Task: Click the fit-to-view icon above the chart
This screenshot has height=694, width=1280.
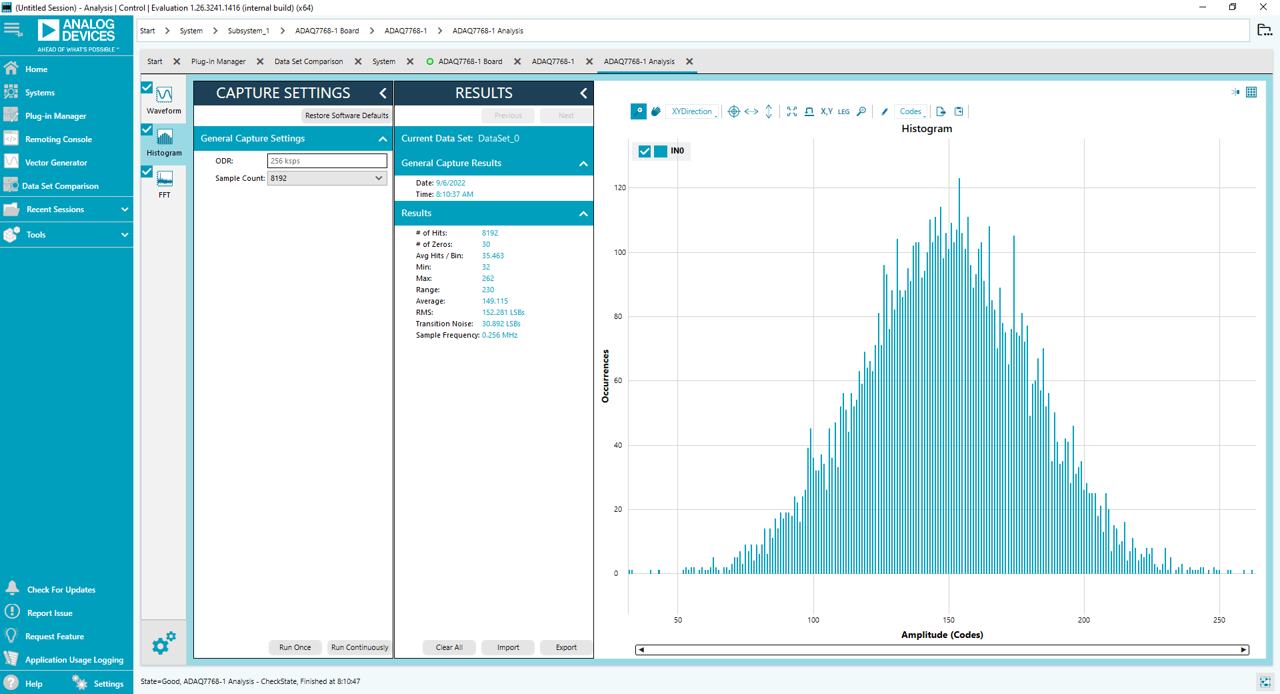Action: click(x=791, y=111)
